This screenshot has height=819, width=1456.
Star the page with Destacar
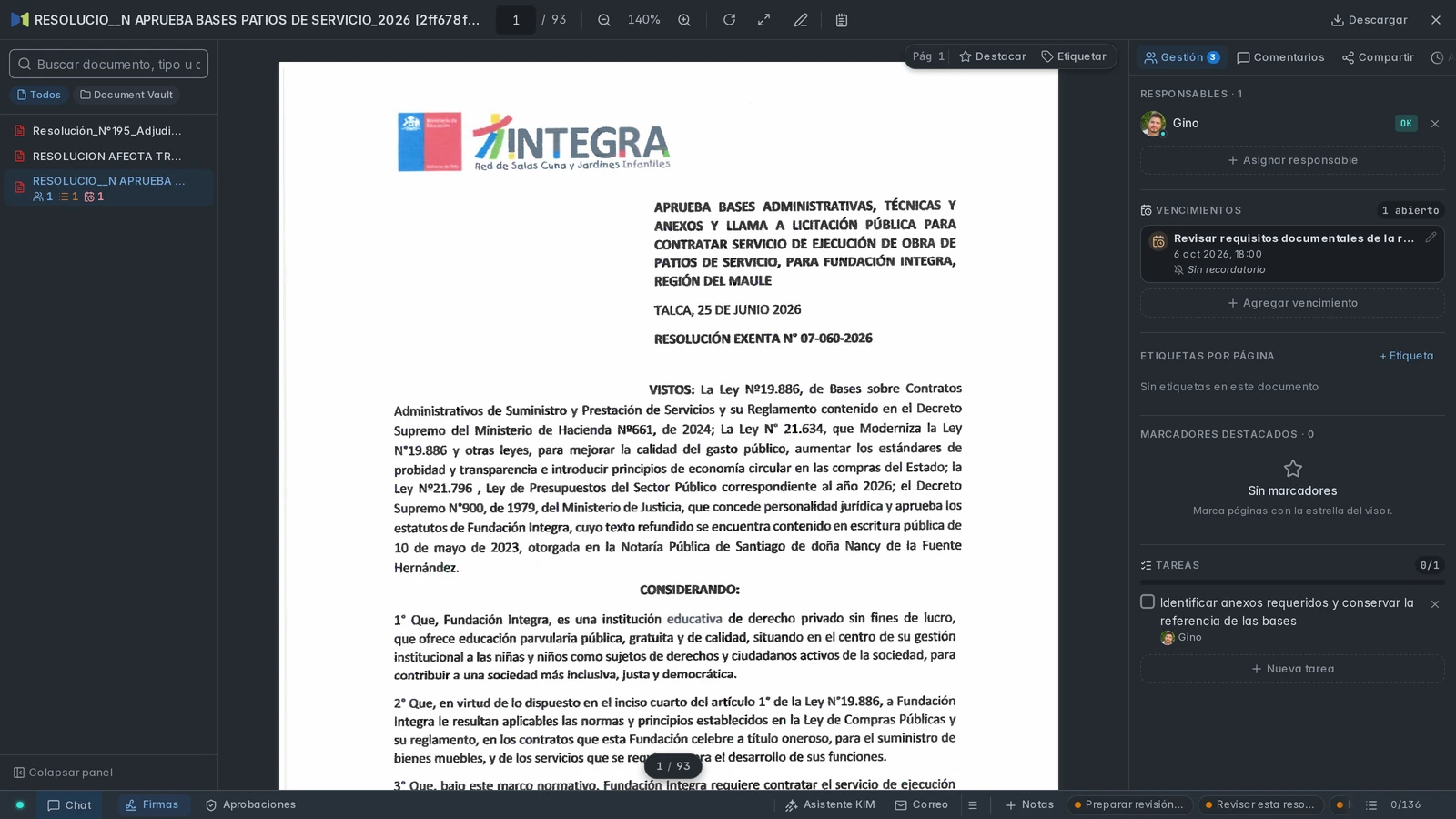click(x=993, y=56)
